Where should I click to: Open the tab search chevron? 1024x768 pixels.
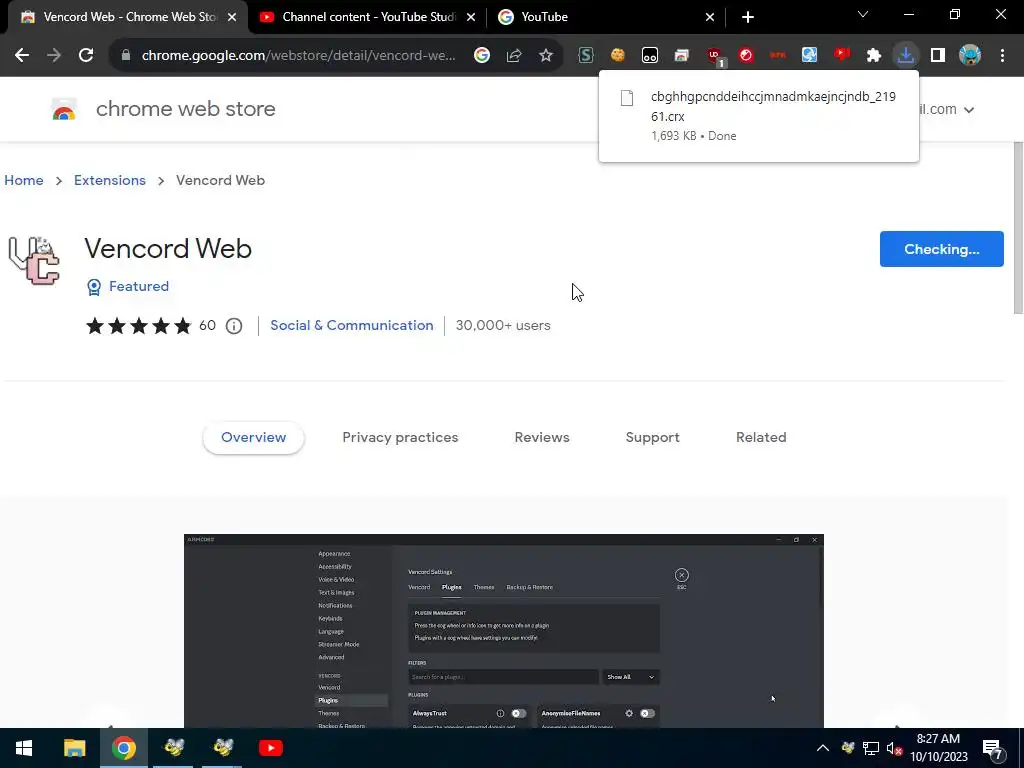863,14
